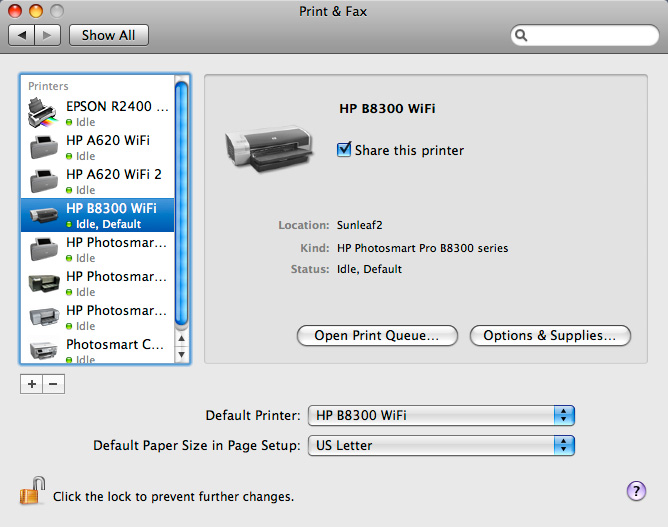This screenshot has width=668, height=527.
Task: Select the EPSON R2400 printer icon
Action: click(42, 113)
